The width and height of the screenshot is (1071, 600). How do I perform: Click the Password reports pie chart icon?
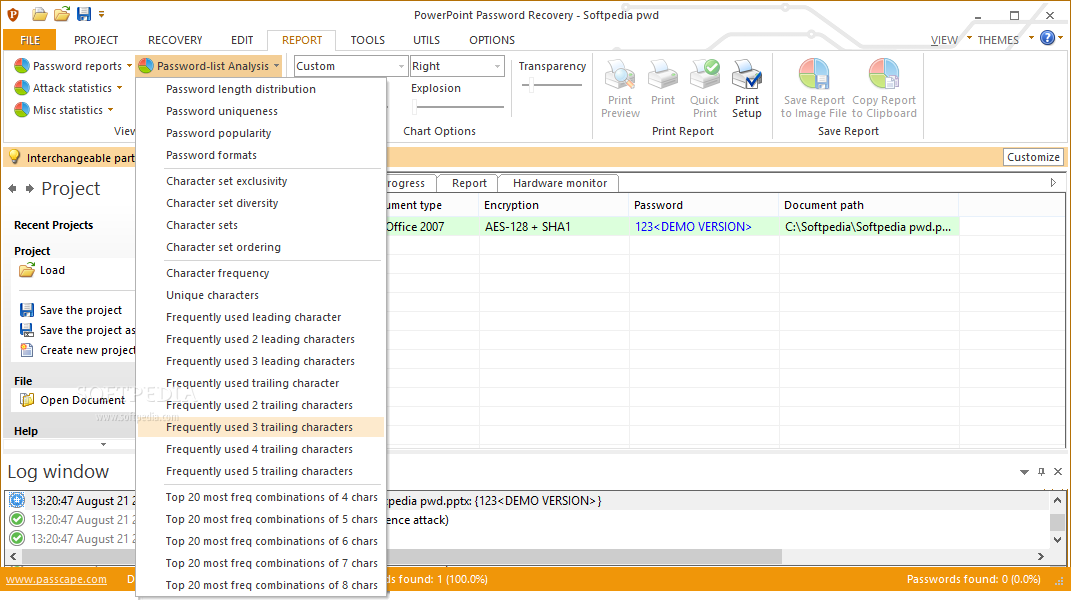click(22, 66)
